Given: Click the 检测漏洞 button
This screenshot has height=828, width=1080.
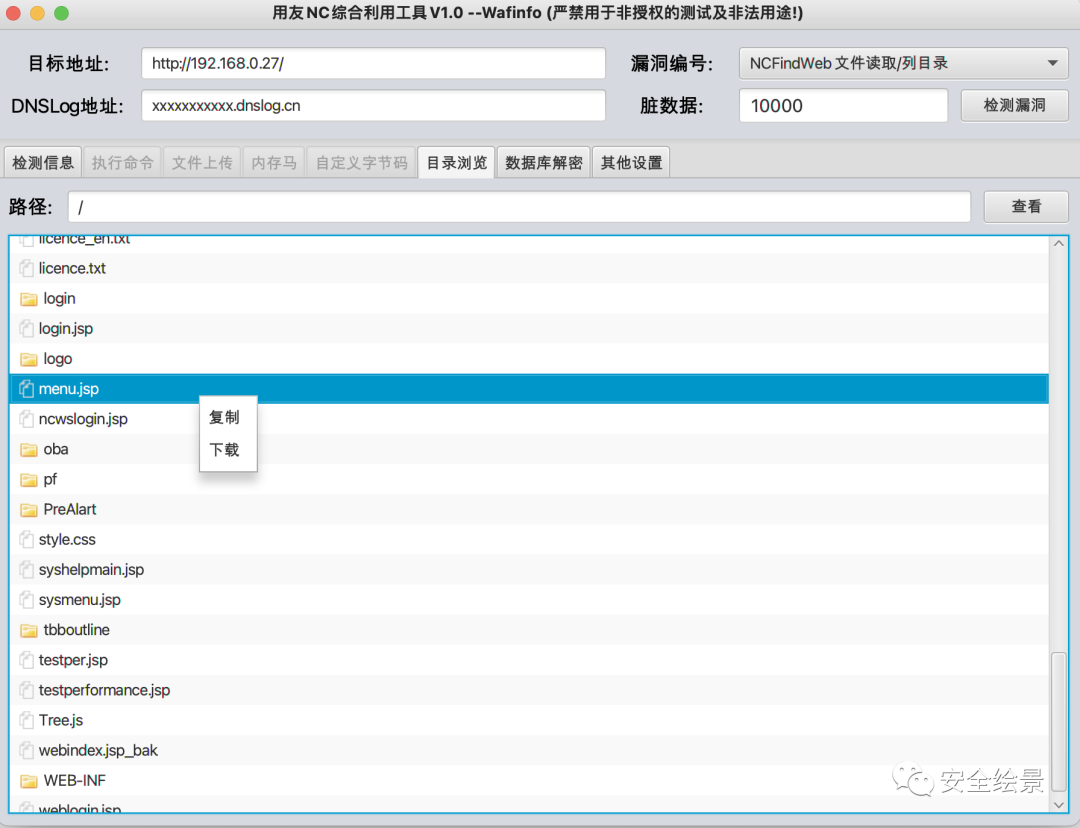Looking at the screenshot, I should click(x=1015, y=105).
